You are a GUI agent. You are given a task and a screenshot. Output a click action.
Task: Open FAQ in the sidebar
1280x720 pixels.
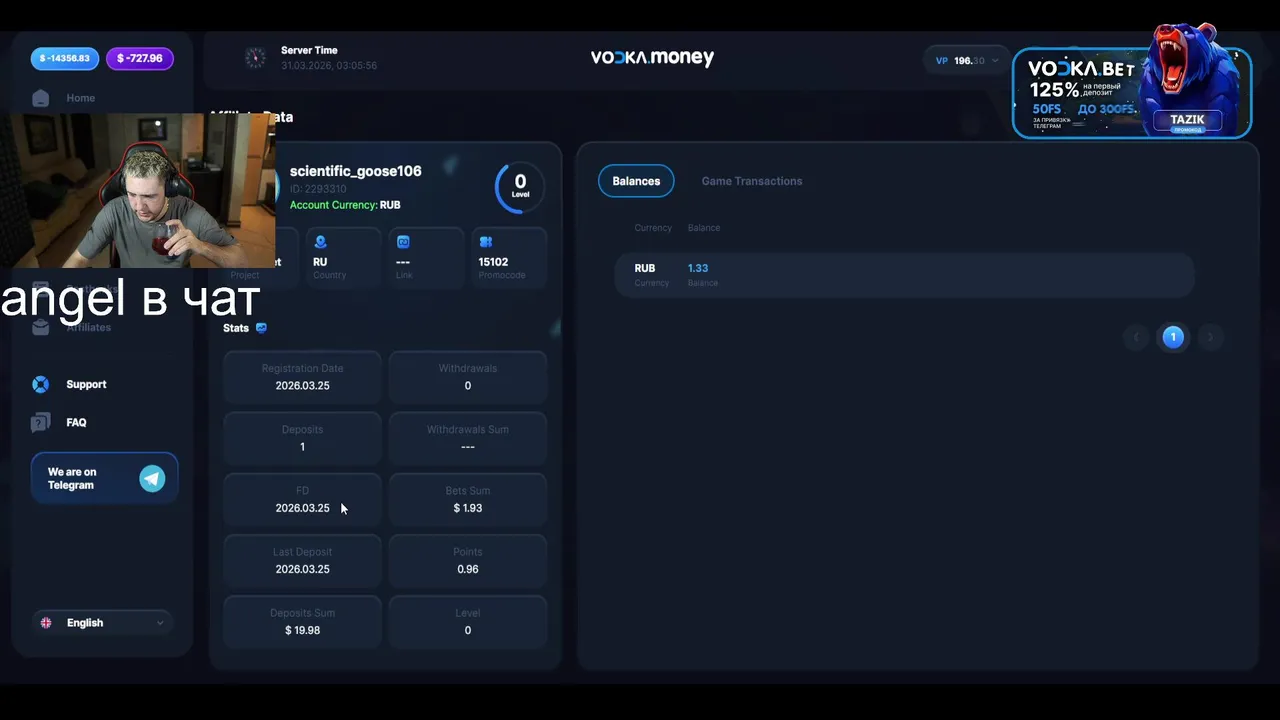76,422
